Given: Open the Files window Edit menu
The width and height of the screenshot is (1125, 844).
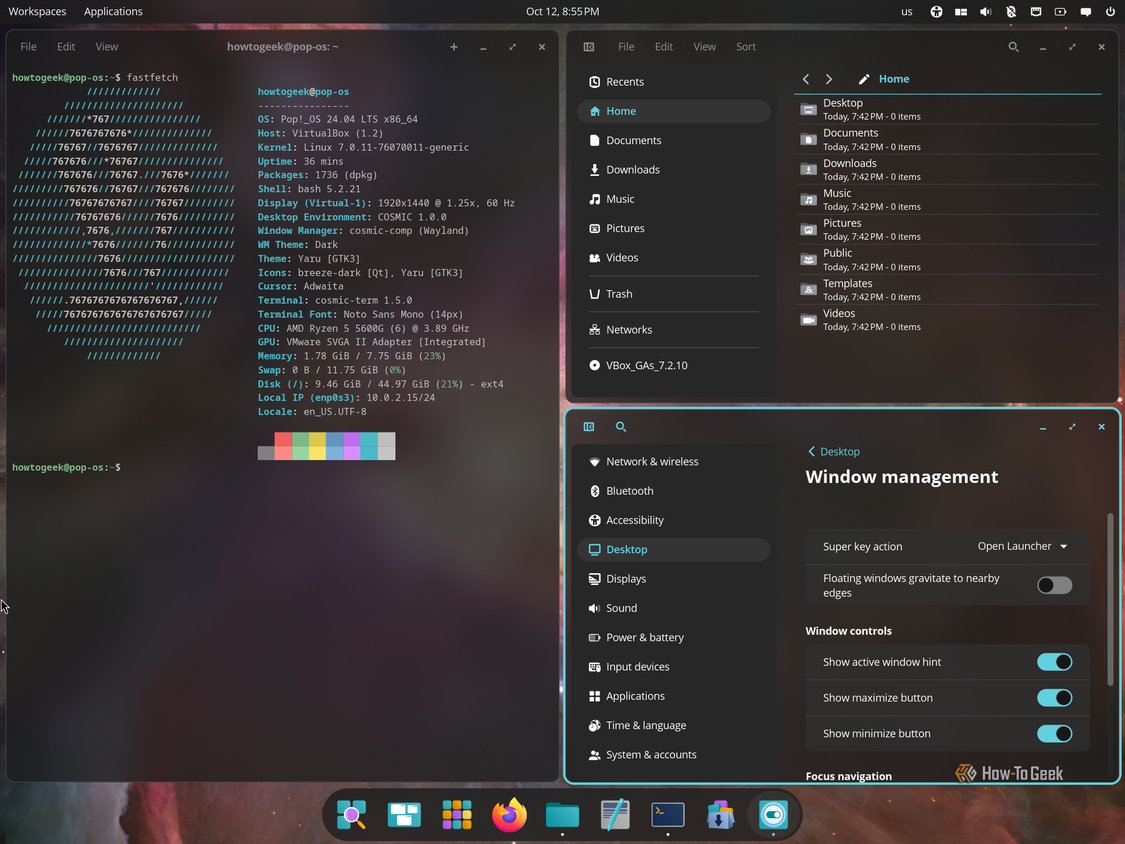Looking at the screenshot, I should [x=664, y=47].
